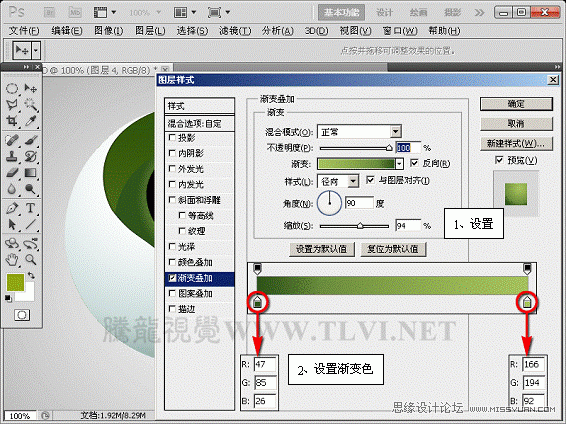
Task: Enable the 颜色叠加 color overlay checkbox
Action: coord(172,262)
